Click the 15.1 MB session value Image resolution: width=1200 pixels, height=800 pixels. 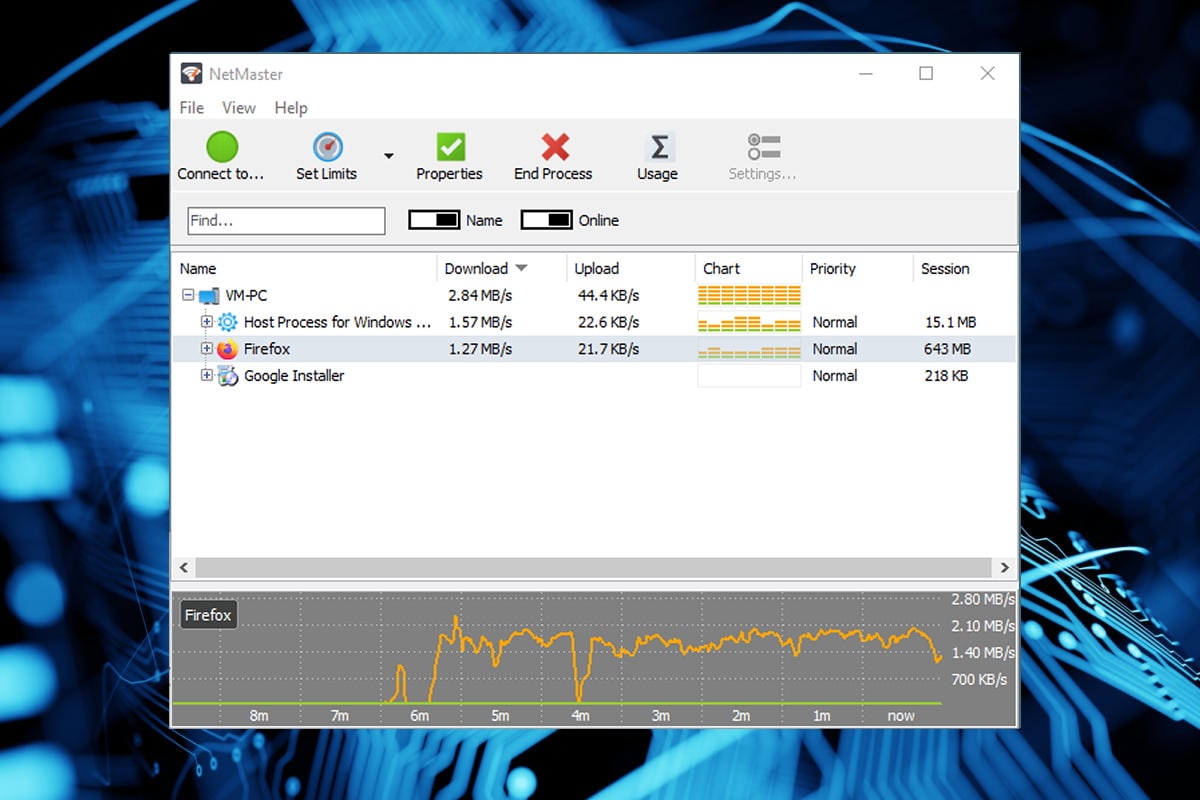pyautogui.click(x=951, y=322)
